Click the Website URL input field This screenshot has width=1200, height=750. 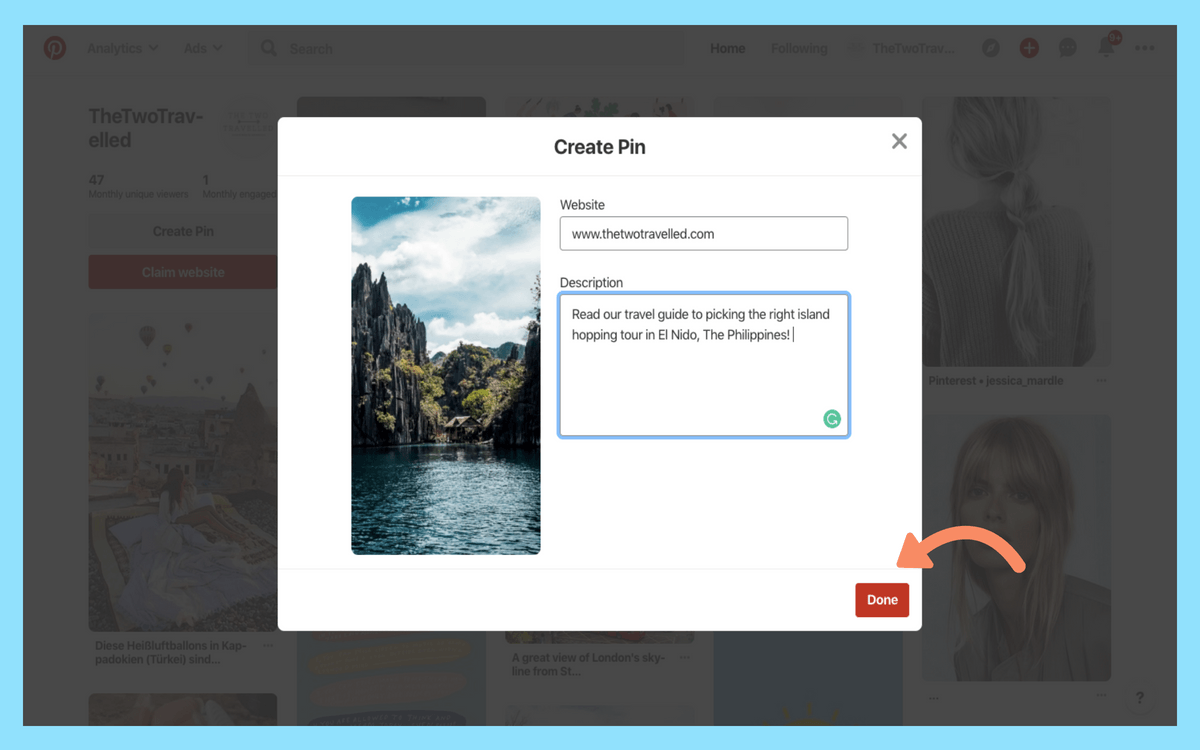[x=704, y=233]
